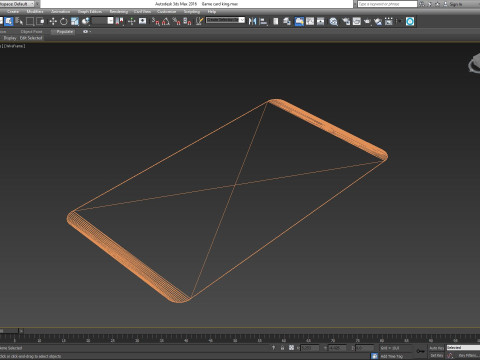Image resolution: width=480 pixels, height=360 pixels.
Task: Toggle the Auto Key button
Action: pyautogui.click(x=436, y=348)
